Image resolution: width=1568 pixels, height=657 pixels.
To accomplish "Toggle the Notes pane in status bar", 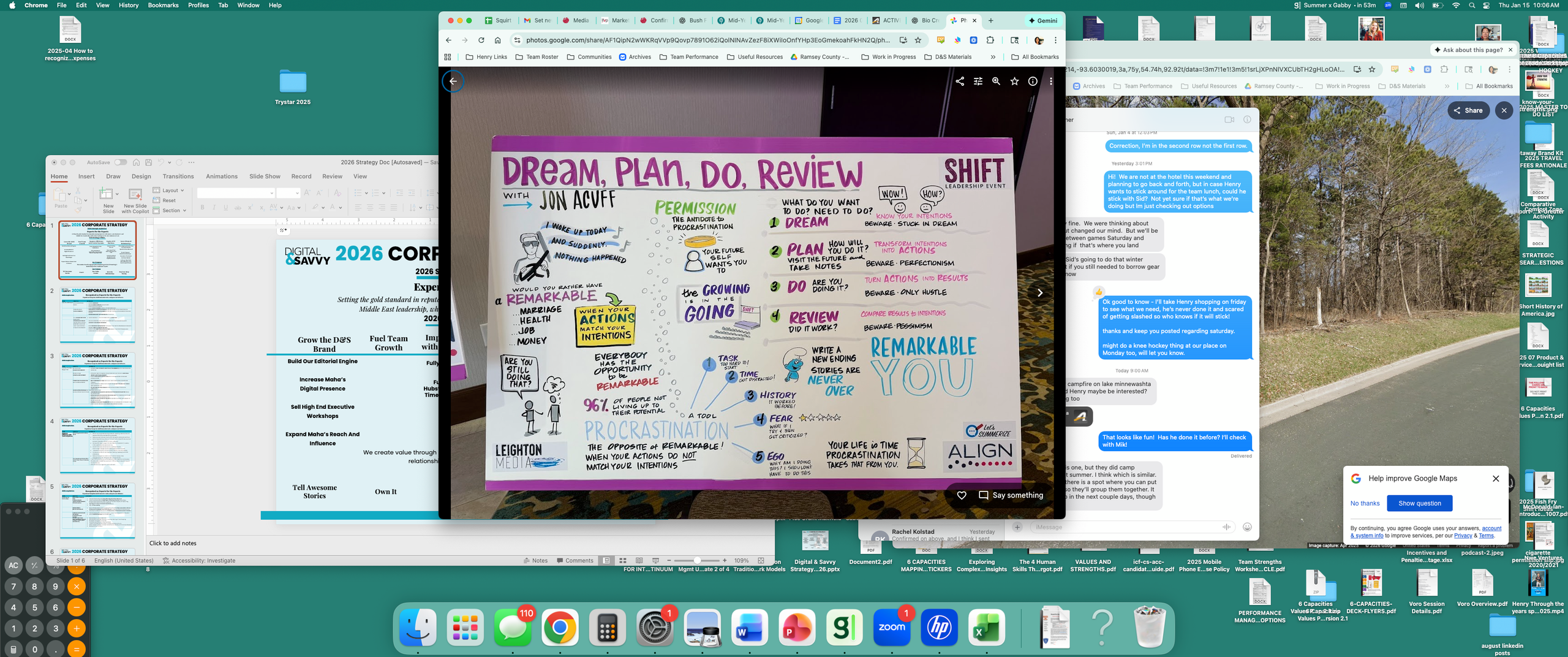I will (x=535, y=561).
